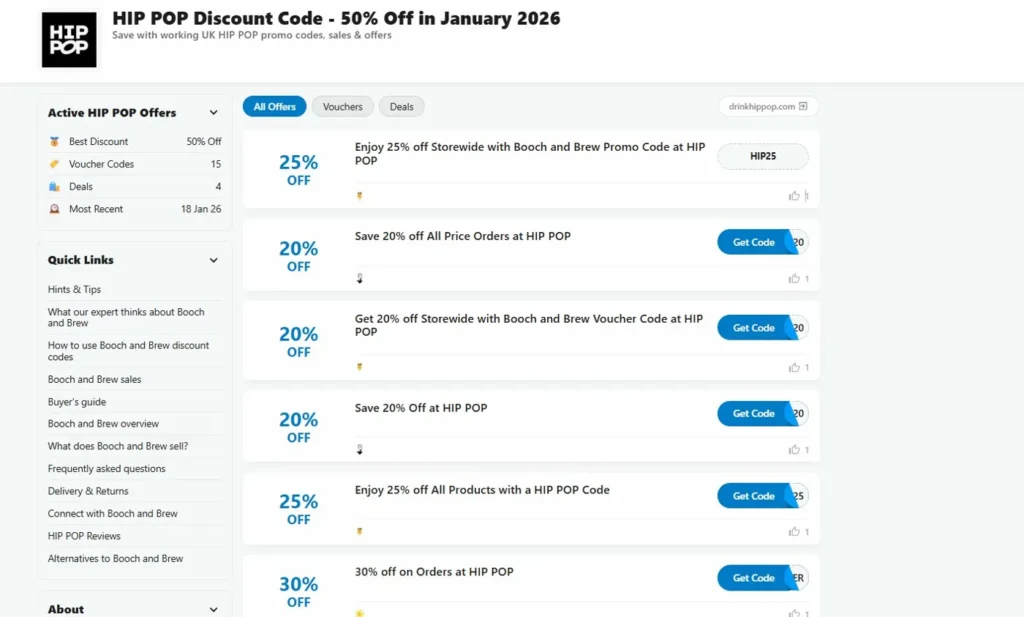Collapse the Active HIP POP Offers section
The height and width of the screenshot is (617, 1024).
coord(213,113)
